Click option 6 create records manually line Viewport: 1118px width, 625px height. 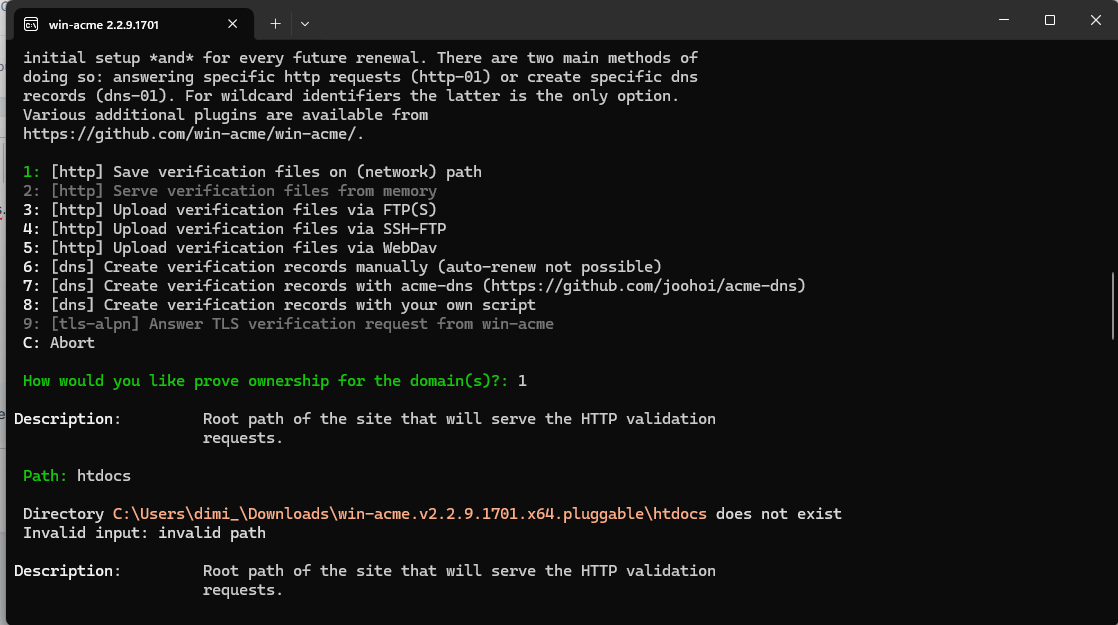point(342,267)
